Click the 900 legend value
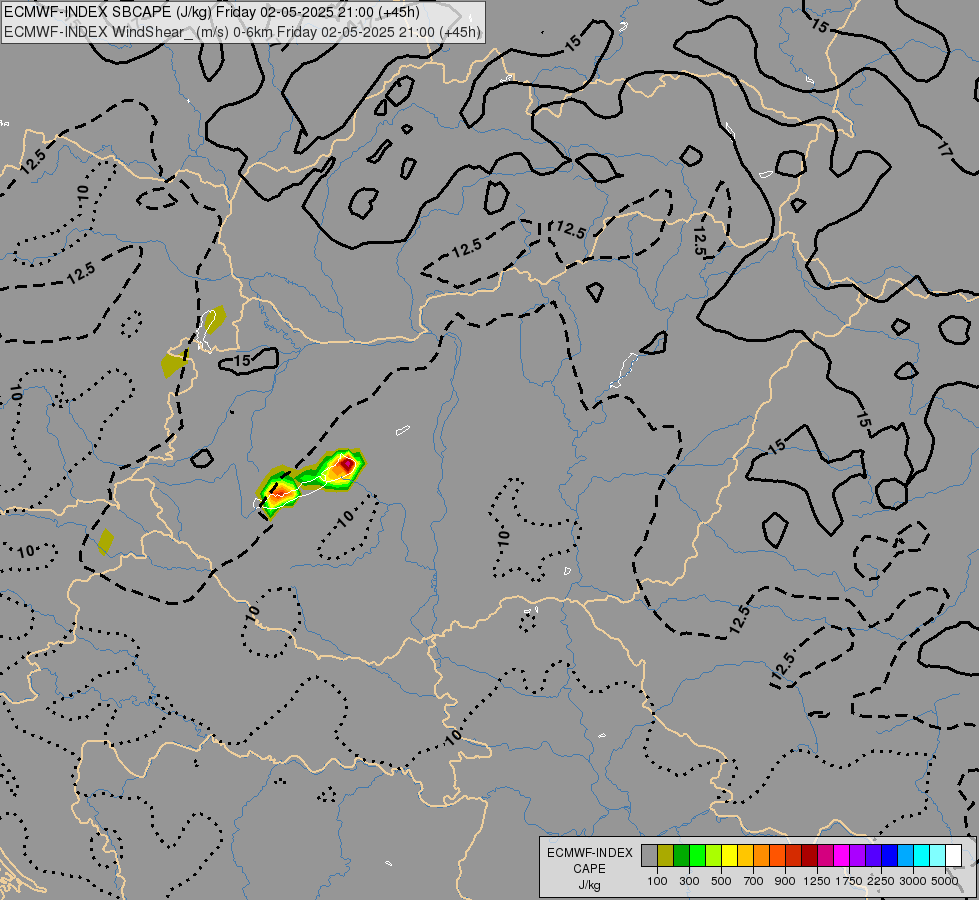The width and height of the screenshot is (979, 900). pos(785,881)
